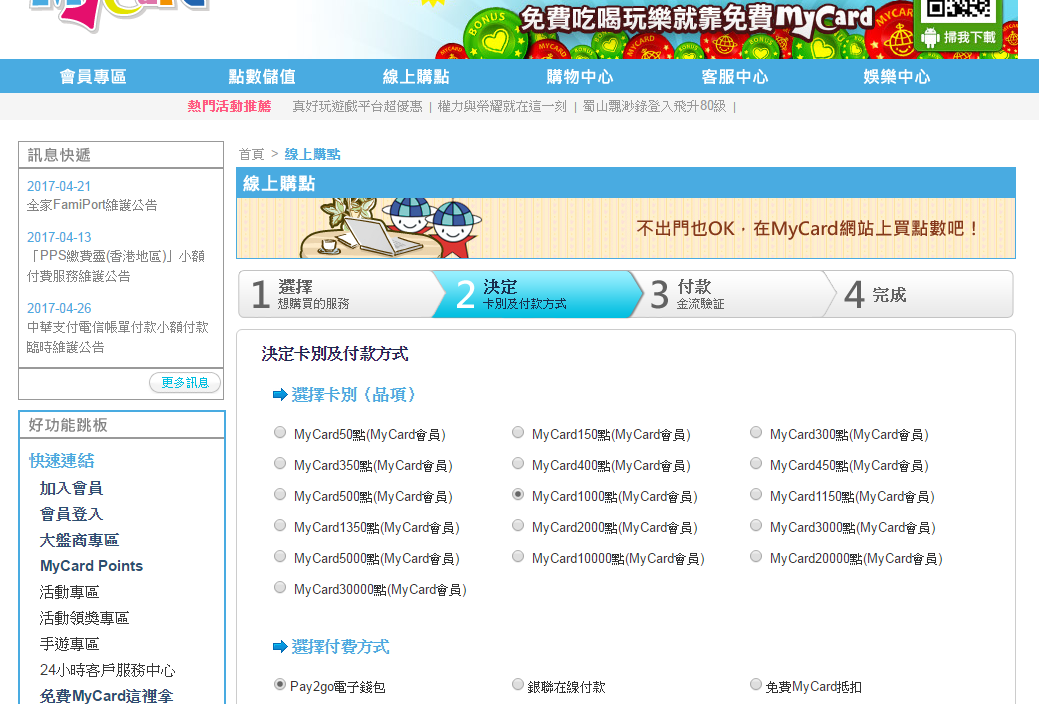Select MyCard20000點 radio option
This screenshot has height=704, width=1039.
pos(756,557)
